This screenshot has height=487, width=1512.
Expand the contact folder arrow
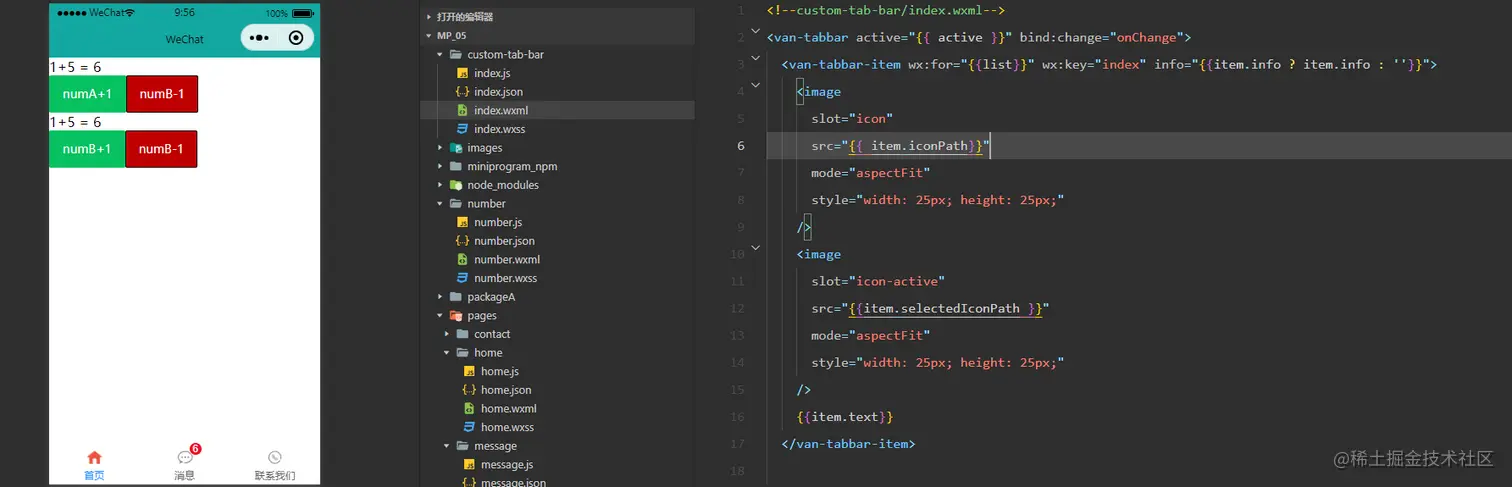coord(447,334)
